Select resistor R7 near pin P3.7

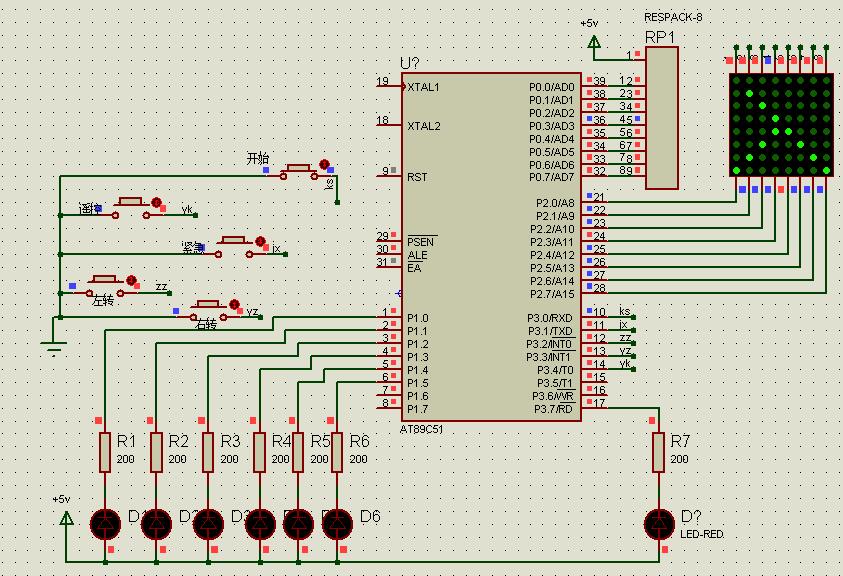coord(658,452)
